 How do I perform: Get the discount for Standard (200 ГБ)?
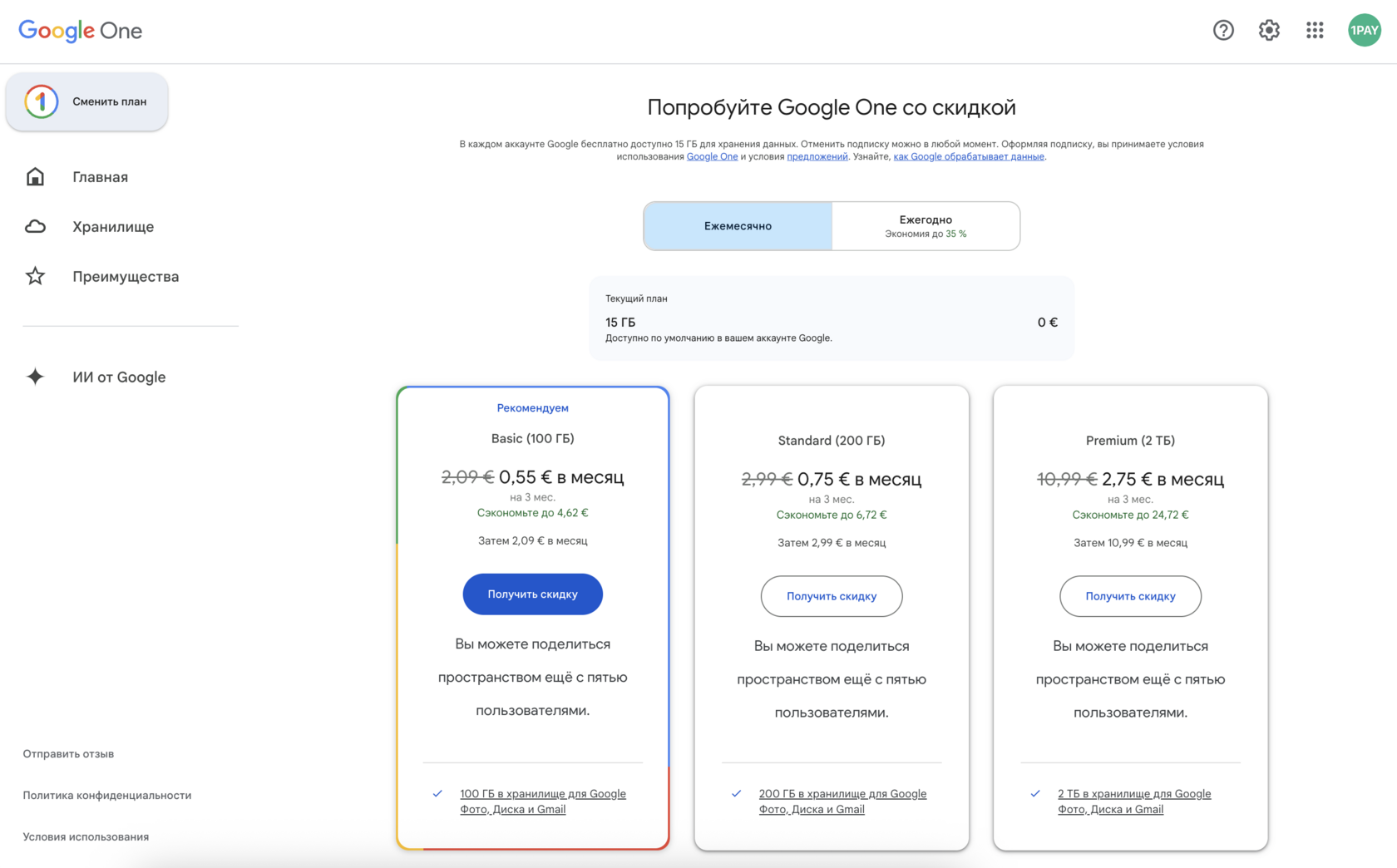(x=832, y=596)
